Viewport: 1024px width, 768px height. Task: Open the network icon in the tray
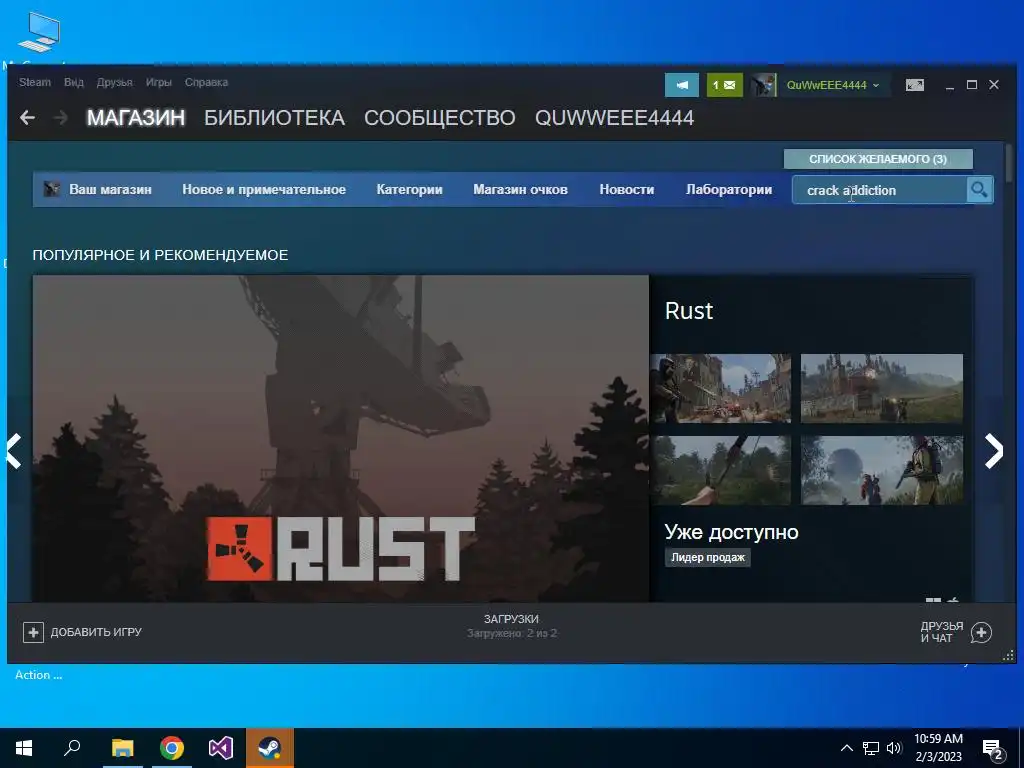click(871, 748)
